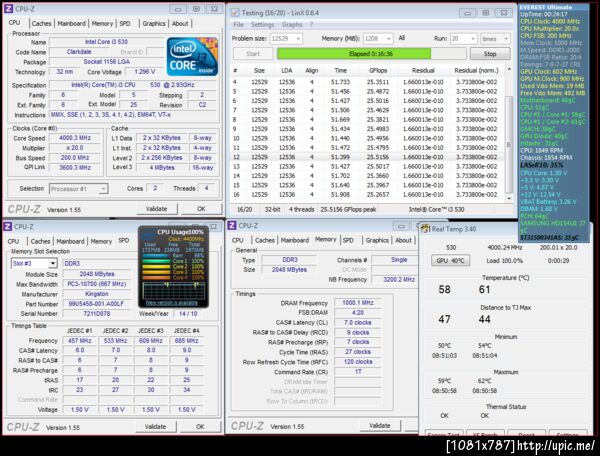Click Manufacturer value Kingston in SPD window
The image size is (600, 456).
[x=96, y=294]
